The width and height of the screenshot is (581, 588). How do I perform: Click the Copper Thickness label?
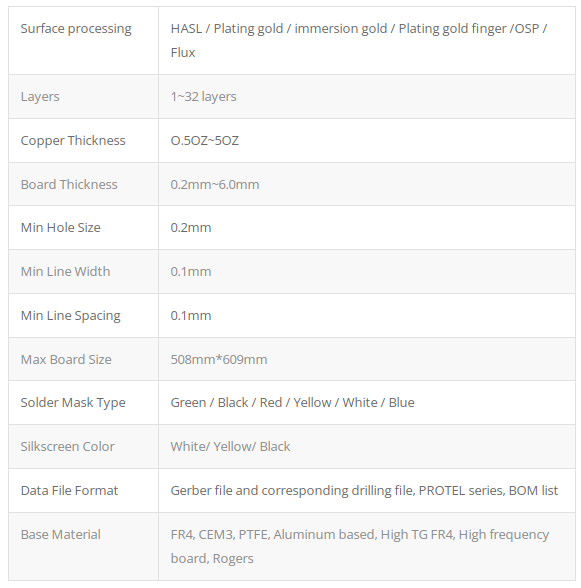[73, 141]
